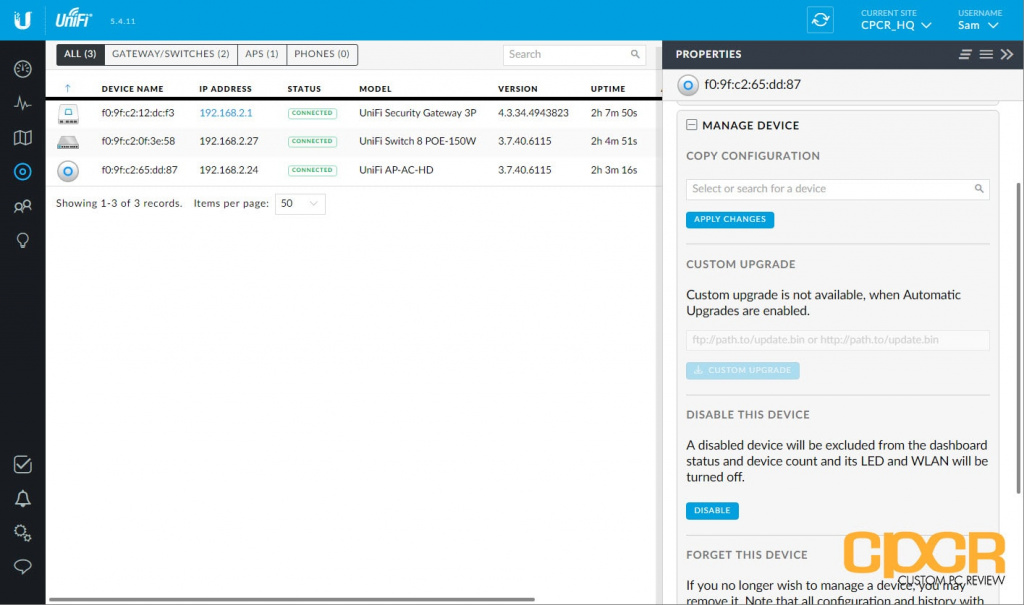Open the Alerts bell icon
This screenshot has width=1024, height=605.
pyautogui.click(x=22, y=498)
